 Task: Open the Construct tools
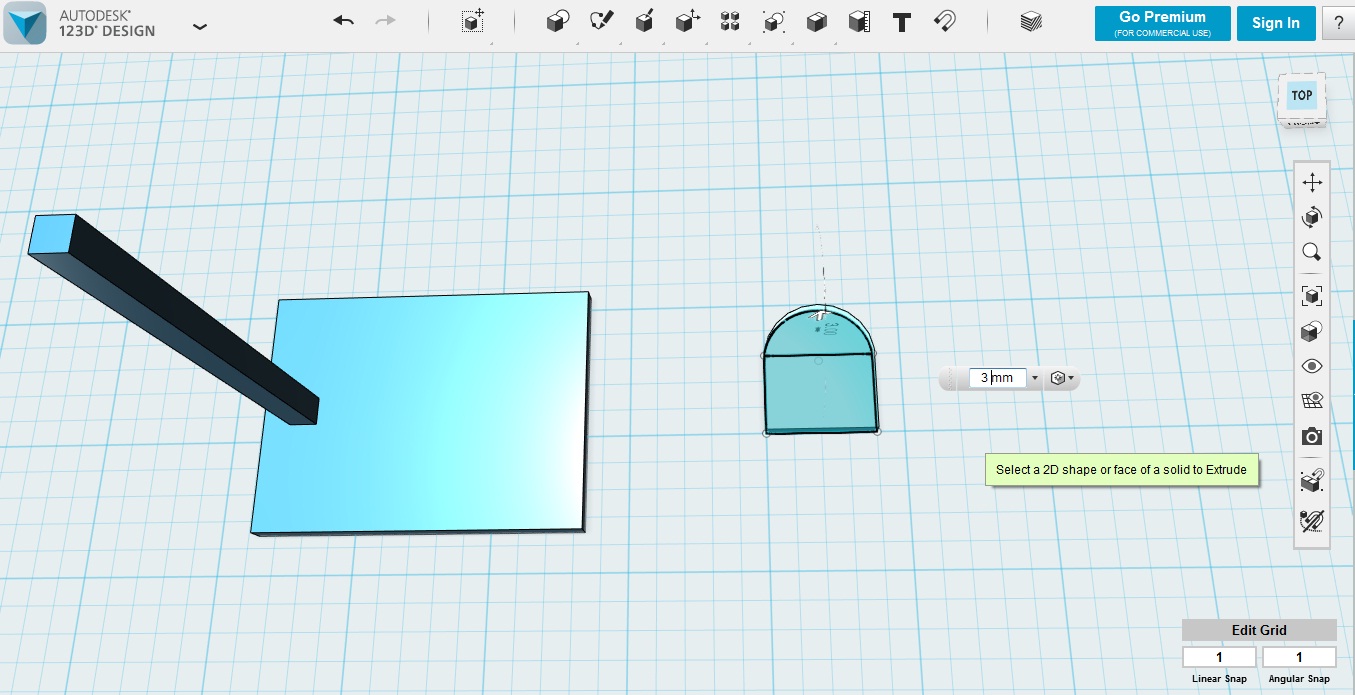(x=644, y=21)
